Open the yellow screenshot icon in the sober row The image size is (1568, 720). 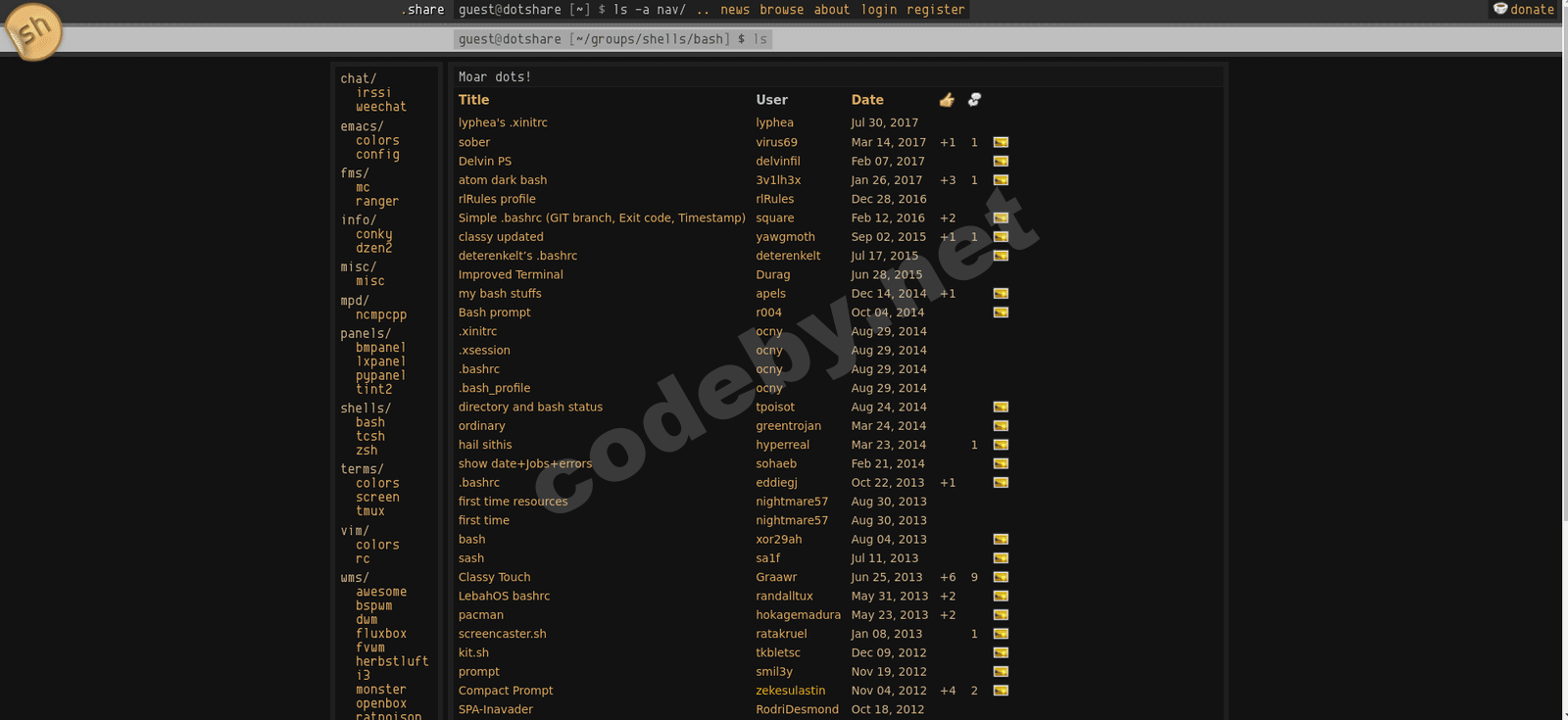1001,142
